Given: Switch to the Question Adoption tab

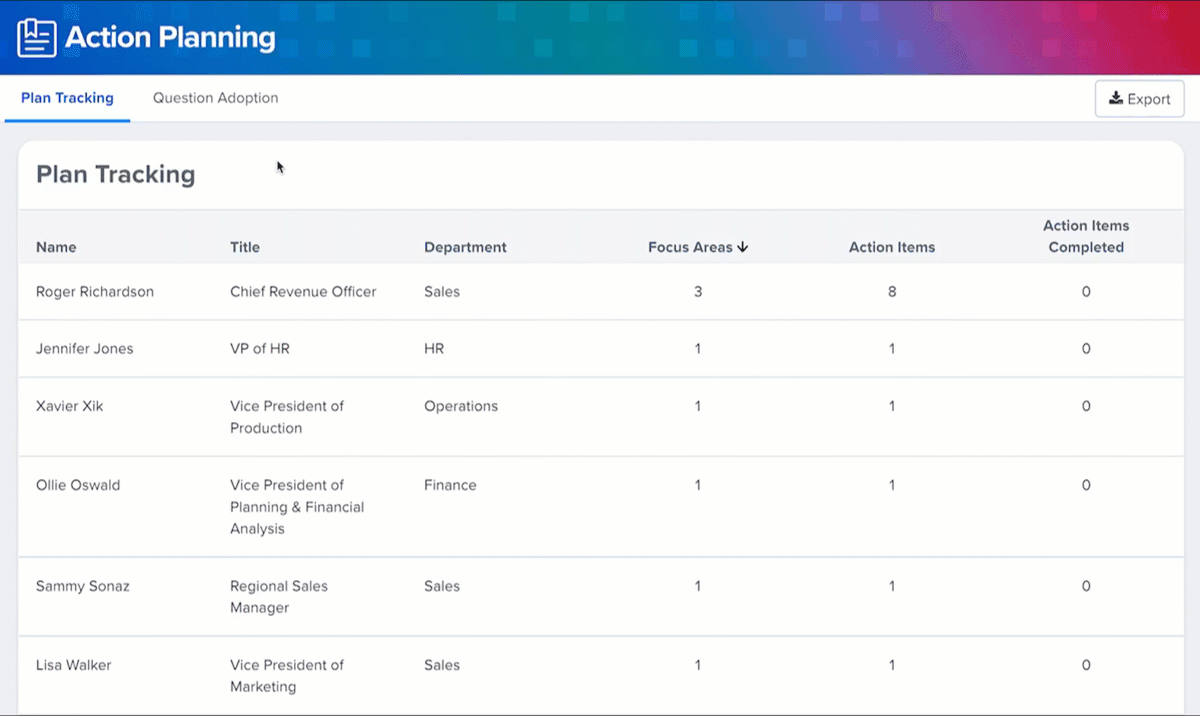Looking at the screenshot, I should [x=215, y=98].
